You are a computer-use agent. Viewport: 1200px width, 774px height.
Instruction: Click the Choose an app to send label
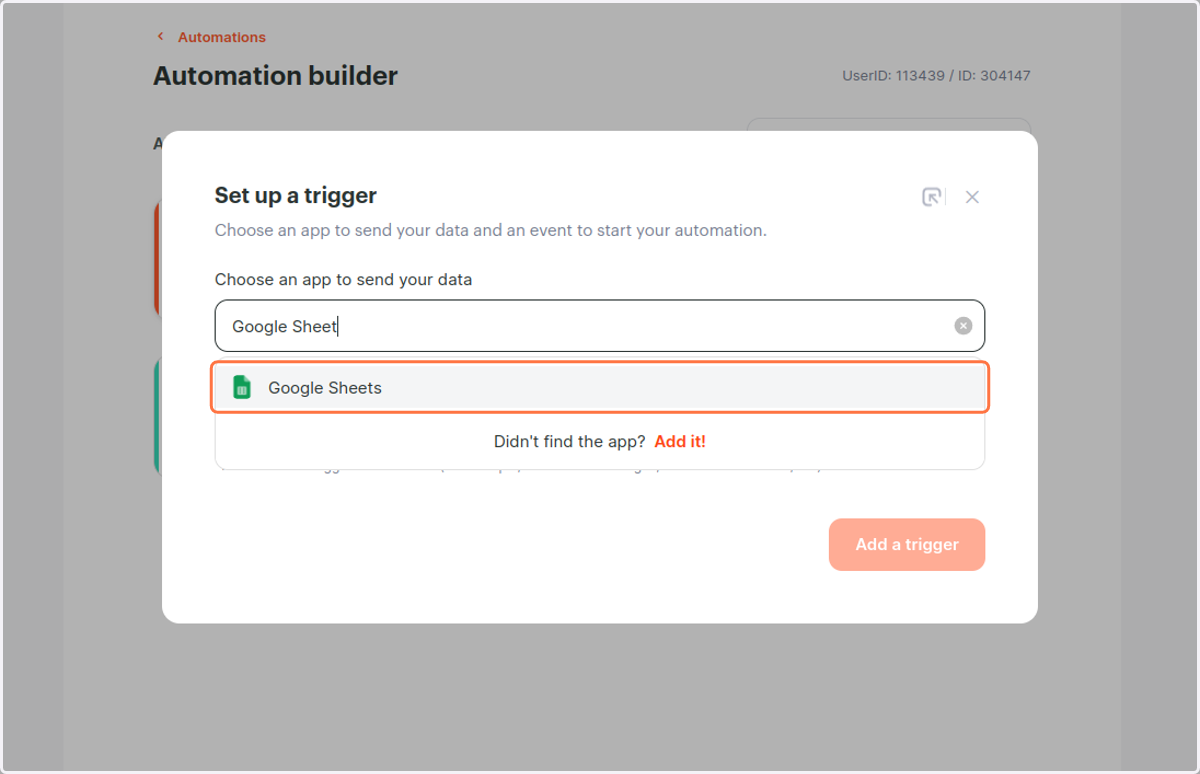coord(343,280)
